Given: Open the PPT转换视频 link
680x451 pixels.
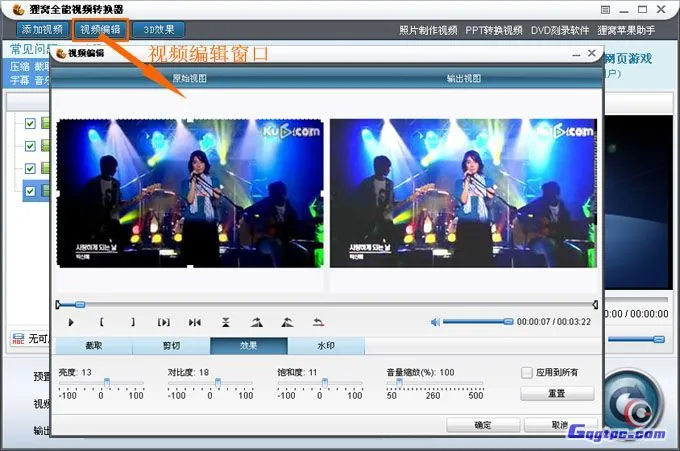Looking at the screenshot, I should (x=494, y=30).
